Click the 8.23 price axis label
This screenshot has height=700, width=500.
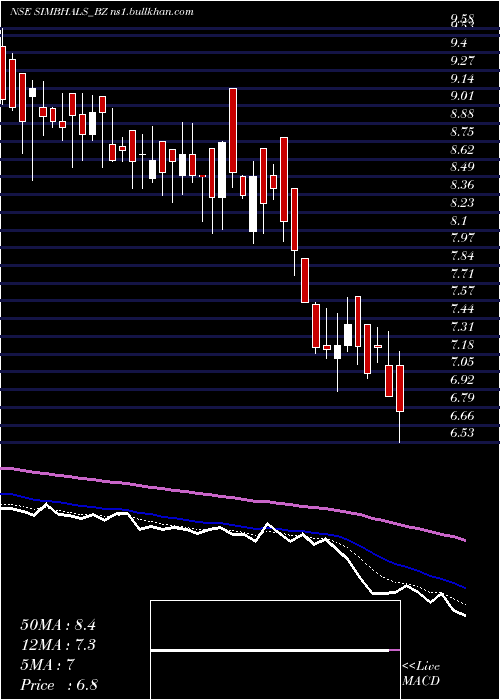(x=462, y=203)
